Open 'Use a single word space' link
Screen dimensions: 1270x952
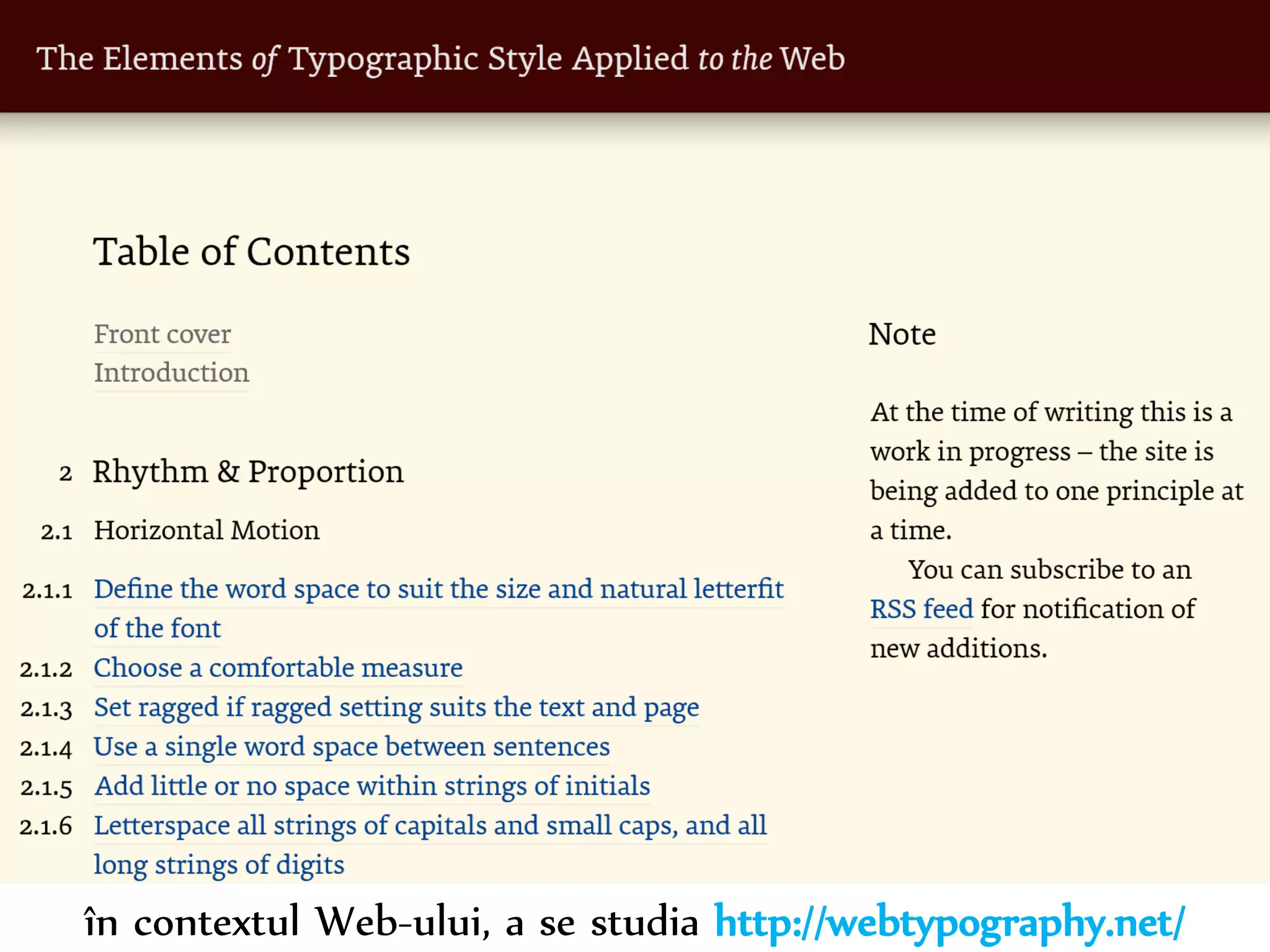pos(352,747)
